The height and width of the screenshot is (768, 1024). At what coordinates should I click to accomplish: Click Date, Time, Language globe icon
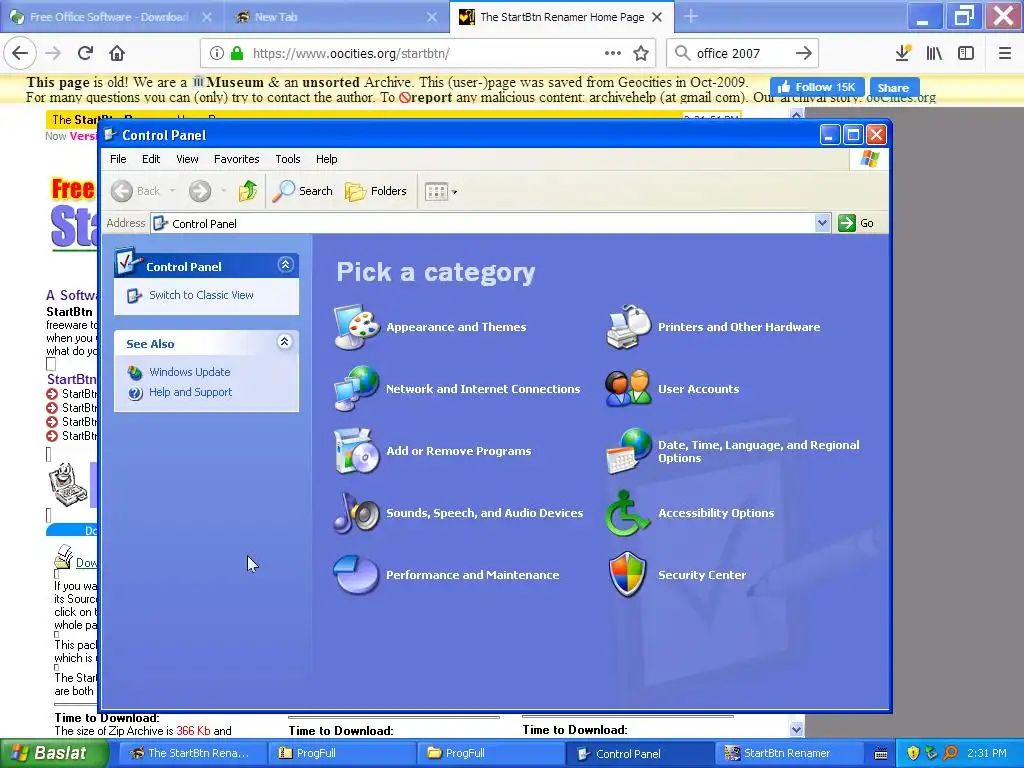pos(628,451)
